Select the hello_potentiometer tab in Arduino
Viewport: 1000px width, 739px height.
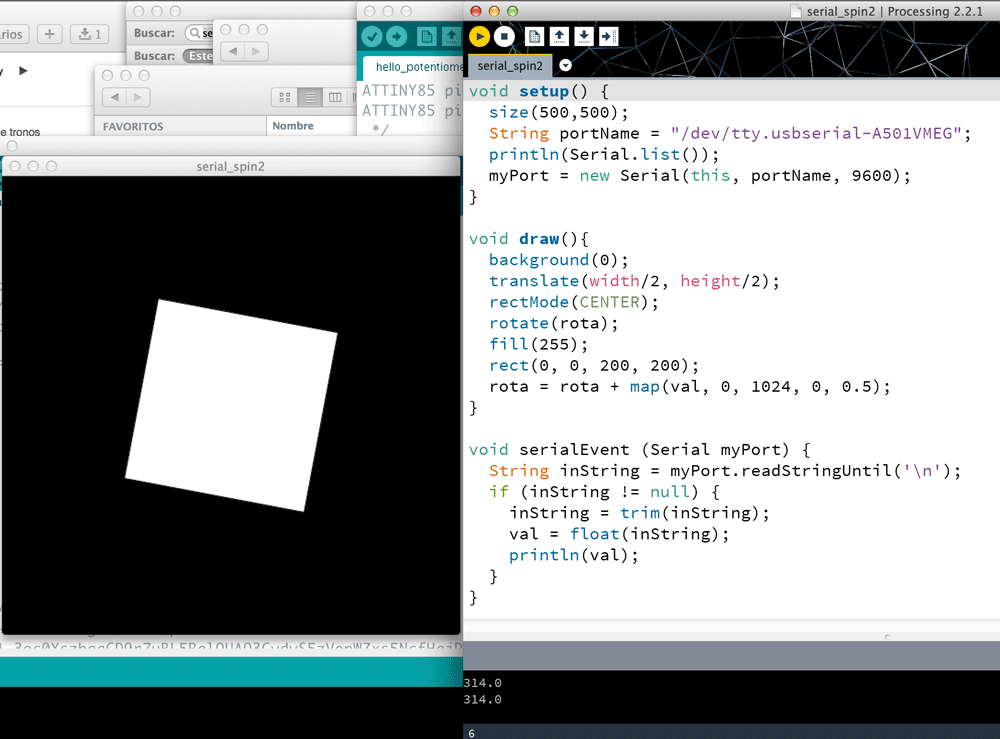(415, 67)
